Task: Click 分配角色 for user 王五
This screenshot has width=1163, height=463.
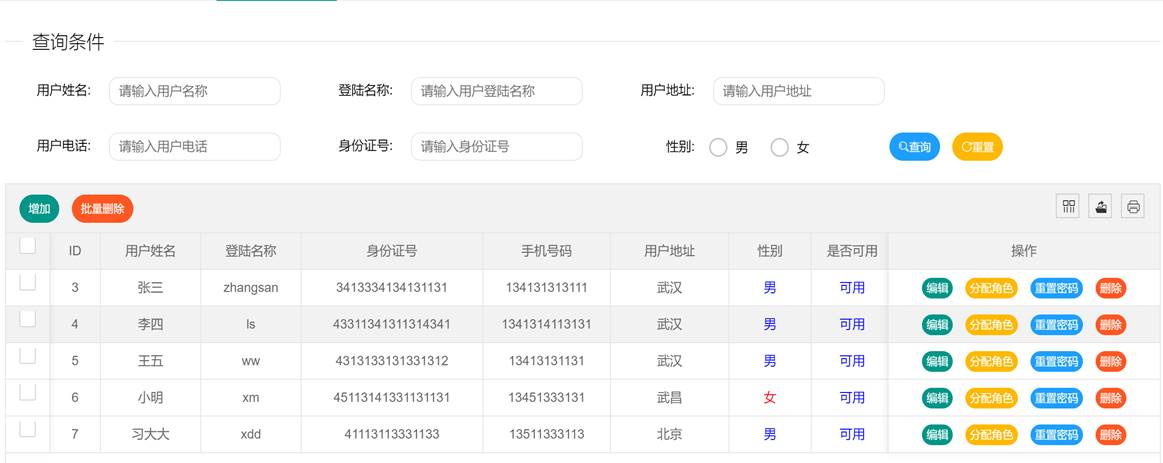Action: pyautogui.click(x=992, y=361)
